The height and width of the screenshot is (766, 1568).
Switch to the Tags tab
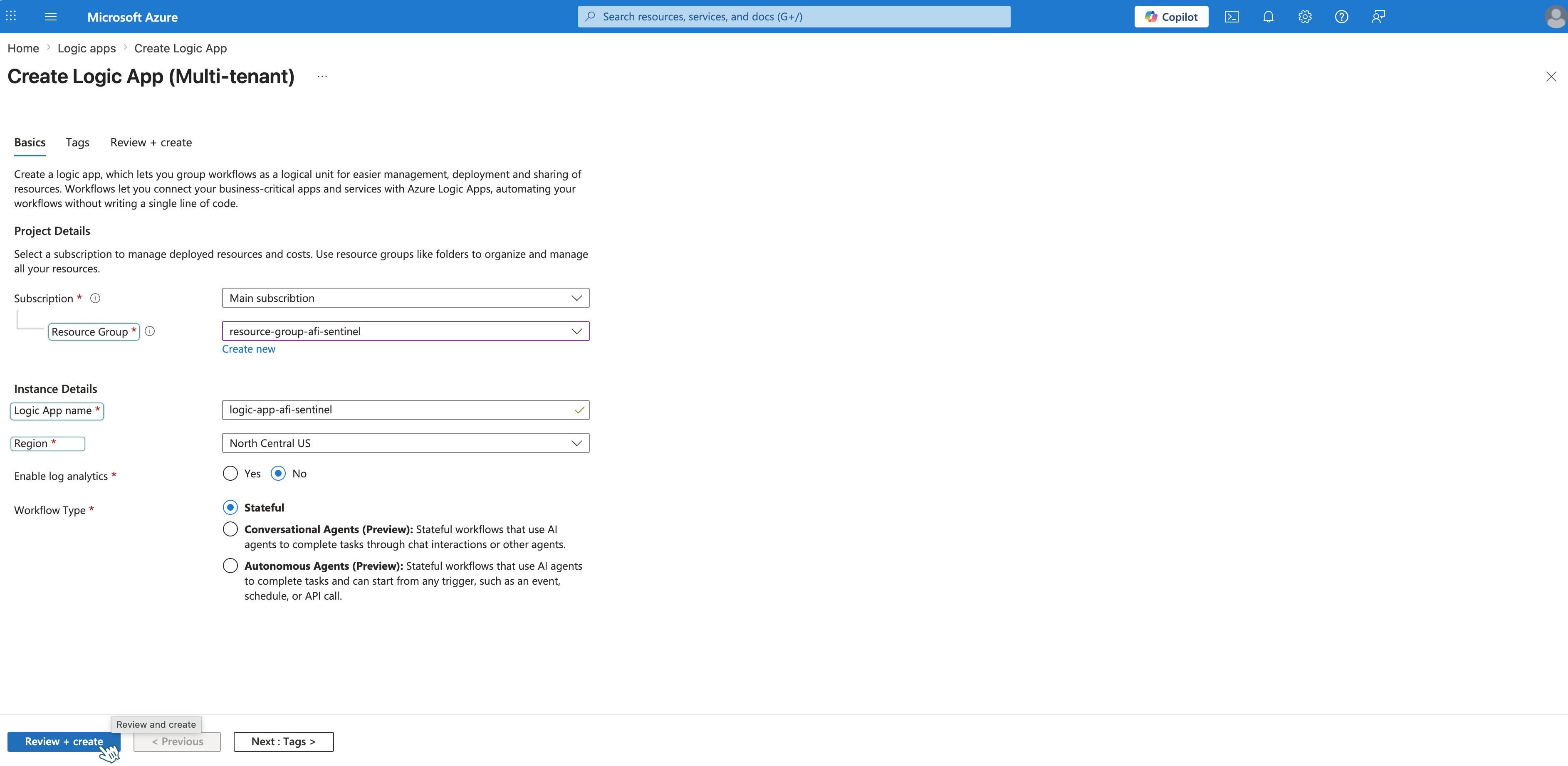pyautogui.click(x=77, y=142)
